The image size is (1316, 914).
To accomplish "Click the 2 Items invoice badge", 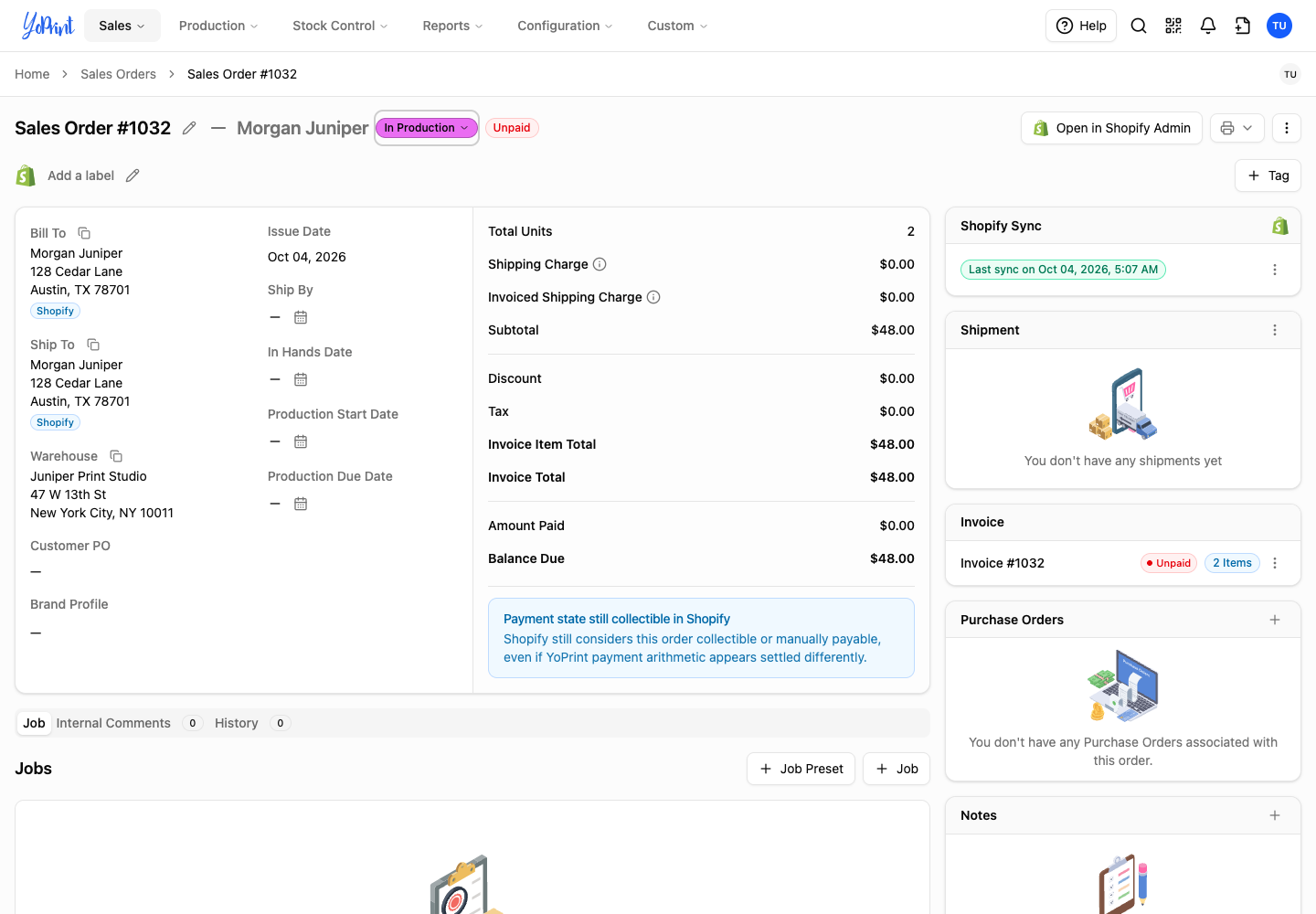I will pos(1232,563).
